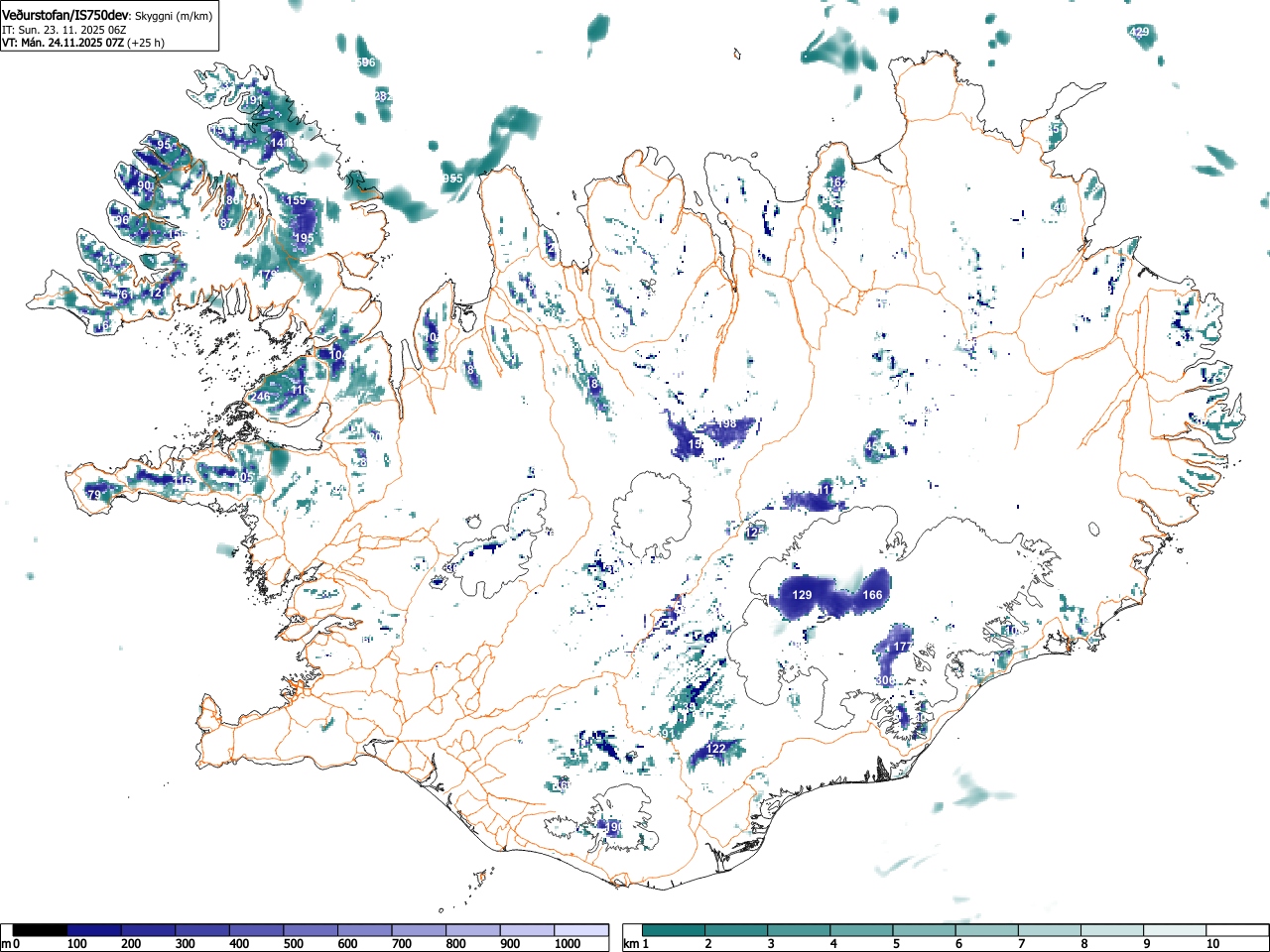Click the 177 value southeast of the glacier
The width and height of the screenshot is (1270, 952).
click(903, 647)
